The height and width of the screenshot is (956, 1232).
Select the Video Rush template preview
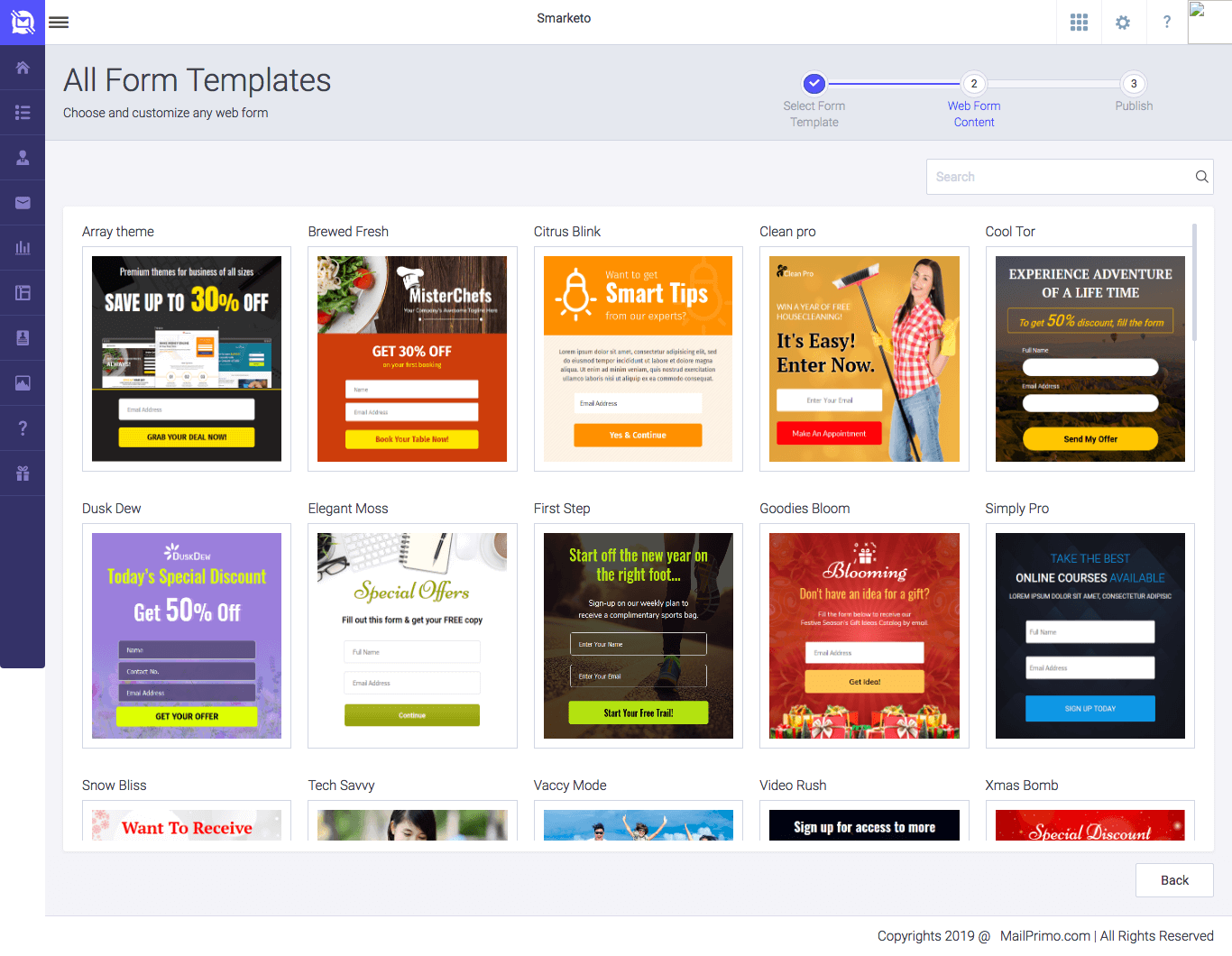(x=864, y=823)
